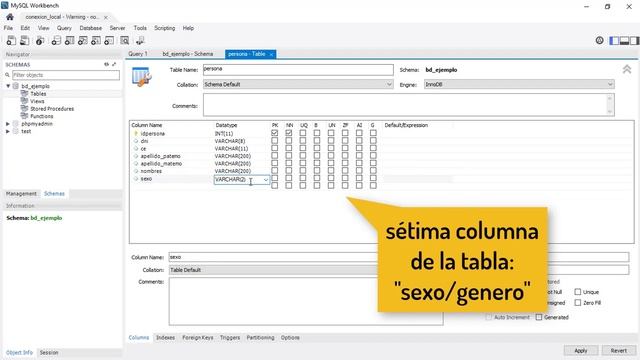
Task: Switch to bd_ejemplo - Schema tab
Action: [x=188, y=54]
